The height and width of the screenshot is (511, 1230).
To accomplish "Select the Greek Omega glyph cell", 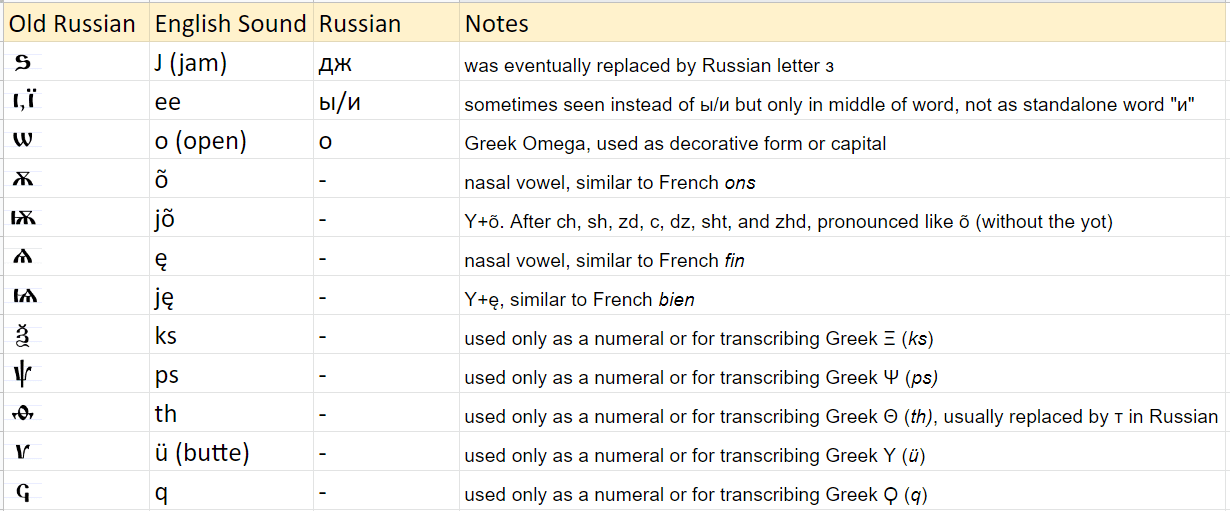I will [x=22, y=141].
